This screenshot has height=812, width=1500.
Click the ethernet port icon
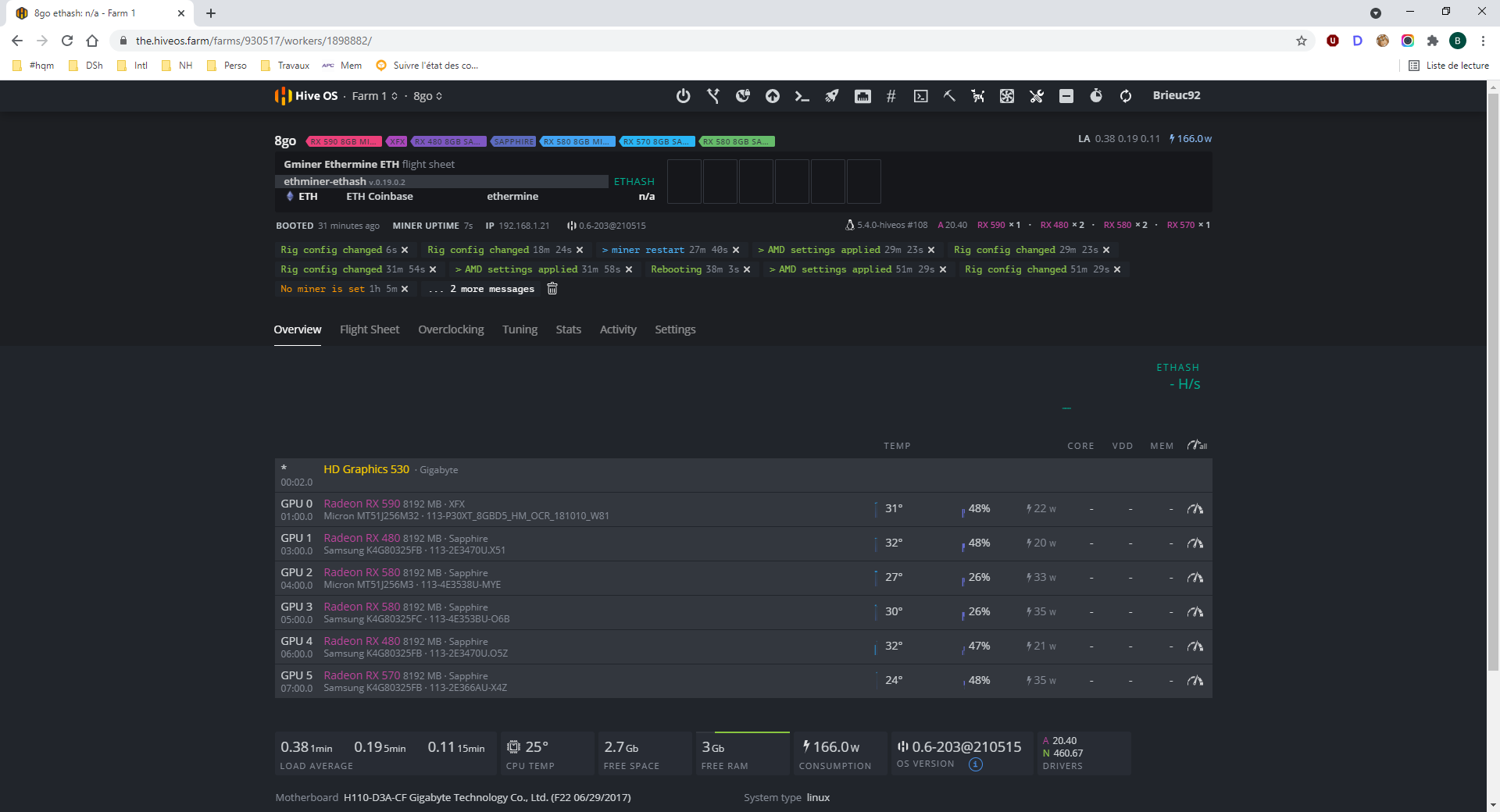pyautogui.click(x=862, y=96)
